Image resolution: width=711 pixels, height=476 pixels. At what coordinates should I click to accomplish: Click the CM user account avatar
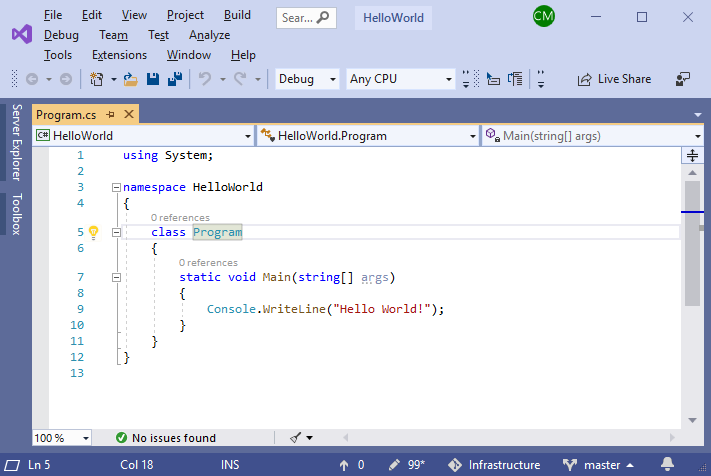tap(544, 16)
